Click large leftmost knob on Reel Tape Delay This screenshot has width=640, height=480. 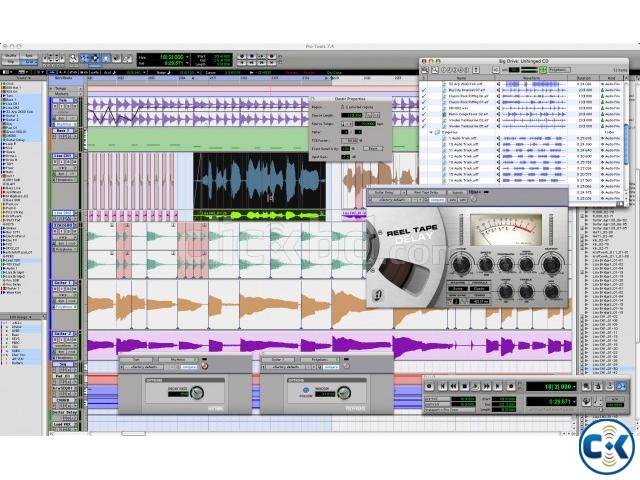pyautogui.click(x=462, y=264)
